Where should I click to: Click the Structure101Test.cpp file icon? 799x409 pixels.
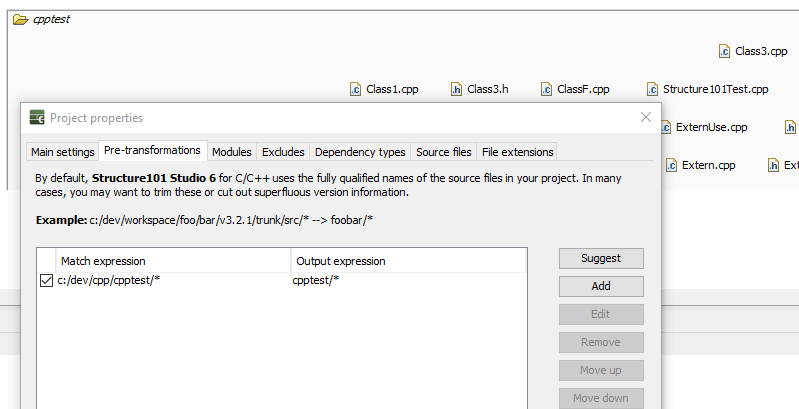pyautogui.click(x=652, y=89)
